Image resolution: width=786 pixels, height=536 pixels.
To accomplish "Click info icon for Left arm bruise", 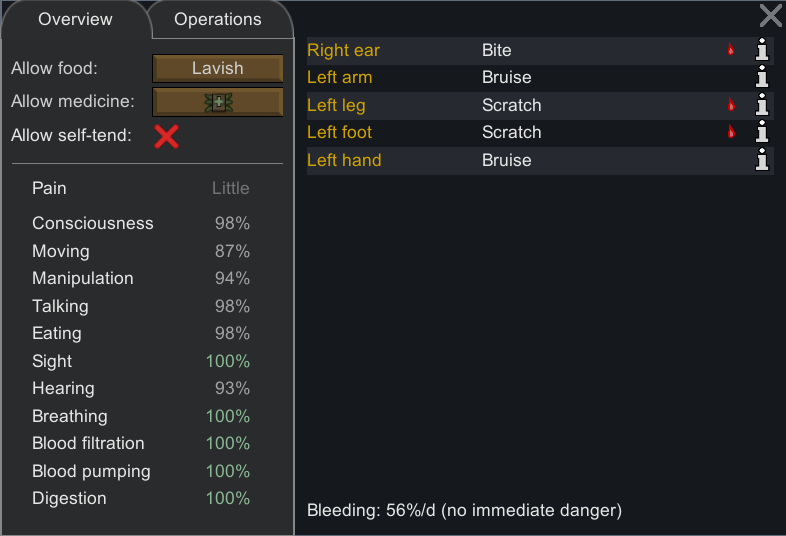I will (x=762, y=78).
